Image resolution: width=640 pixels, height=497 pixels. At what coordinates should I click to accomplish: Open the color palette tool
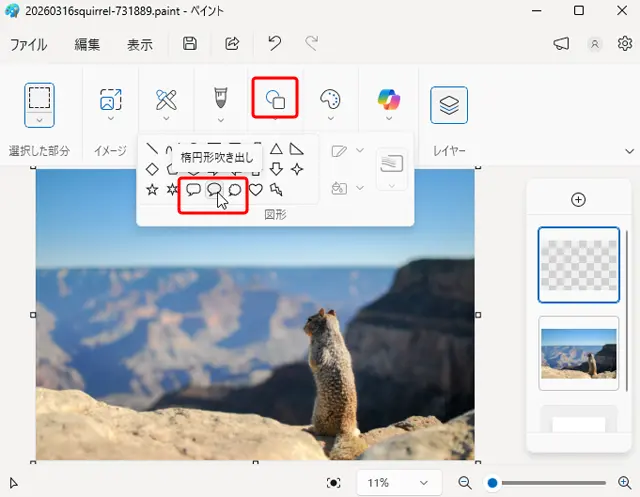pyautogui.click(x=330, y=99)
